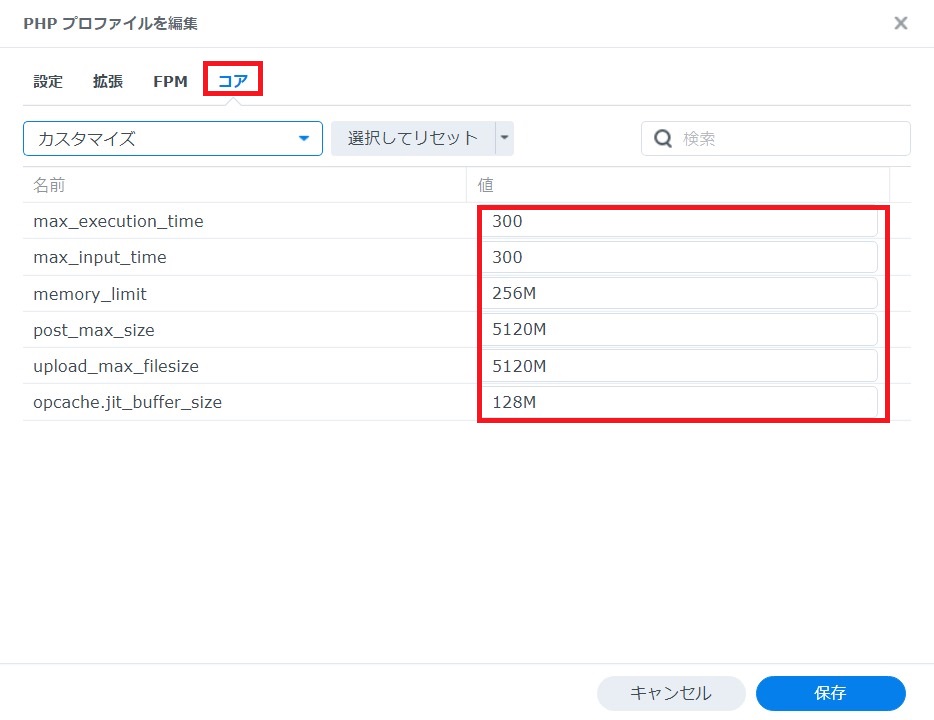
Task: Select the FPM tab
Action: click(169, 81)
